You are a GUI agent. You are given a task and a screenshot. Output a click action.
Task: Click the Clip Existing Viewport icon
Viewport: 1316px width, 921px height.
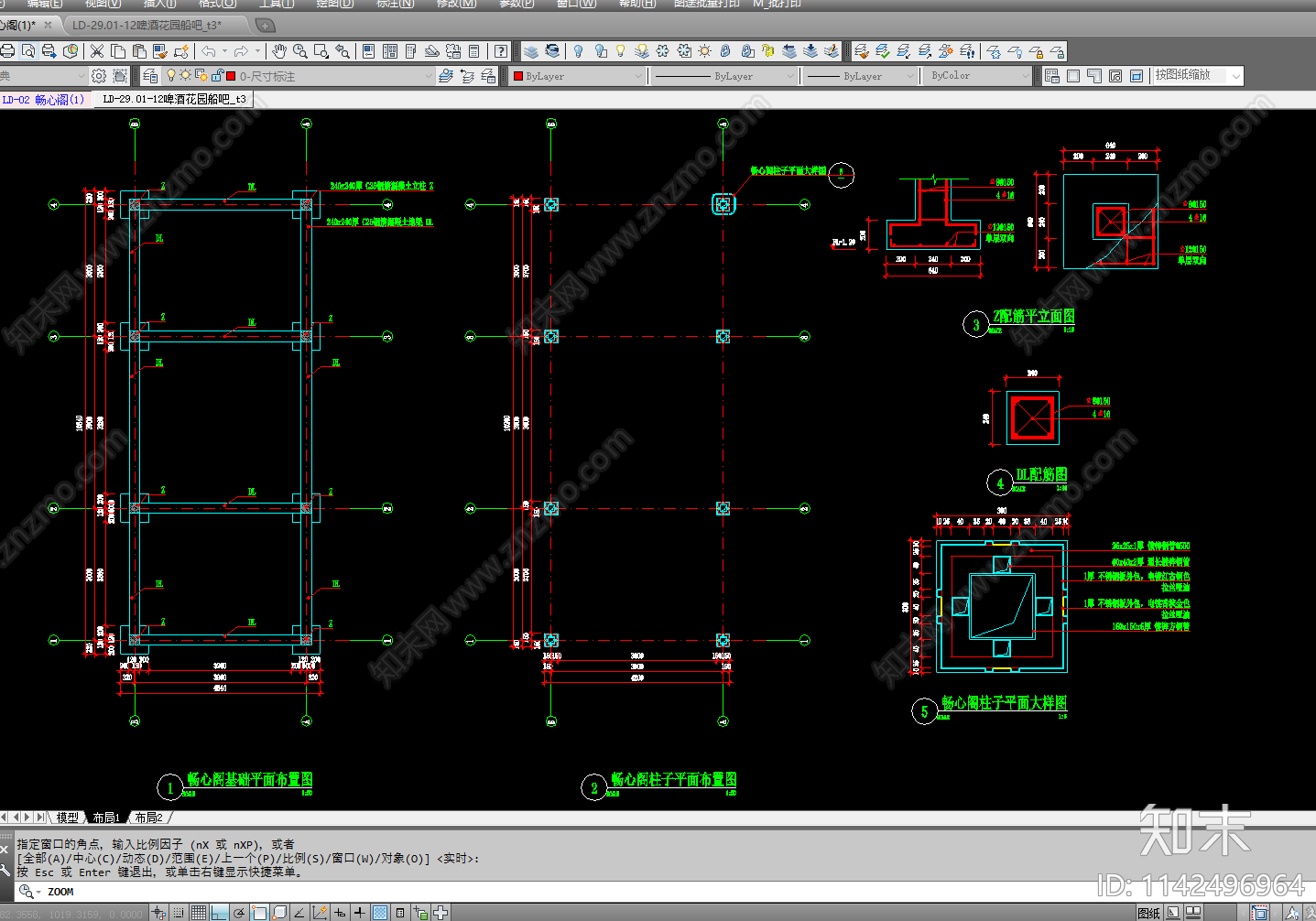click(1136, 76)
